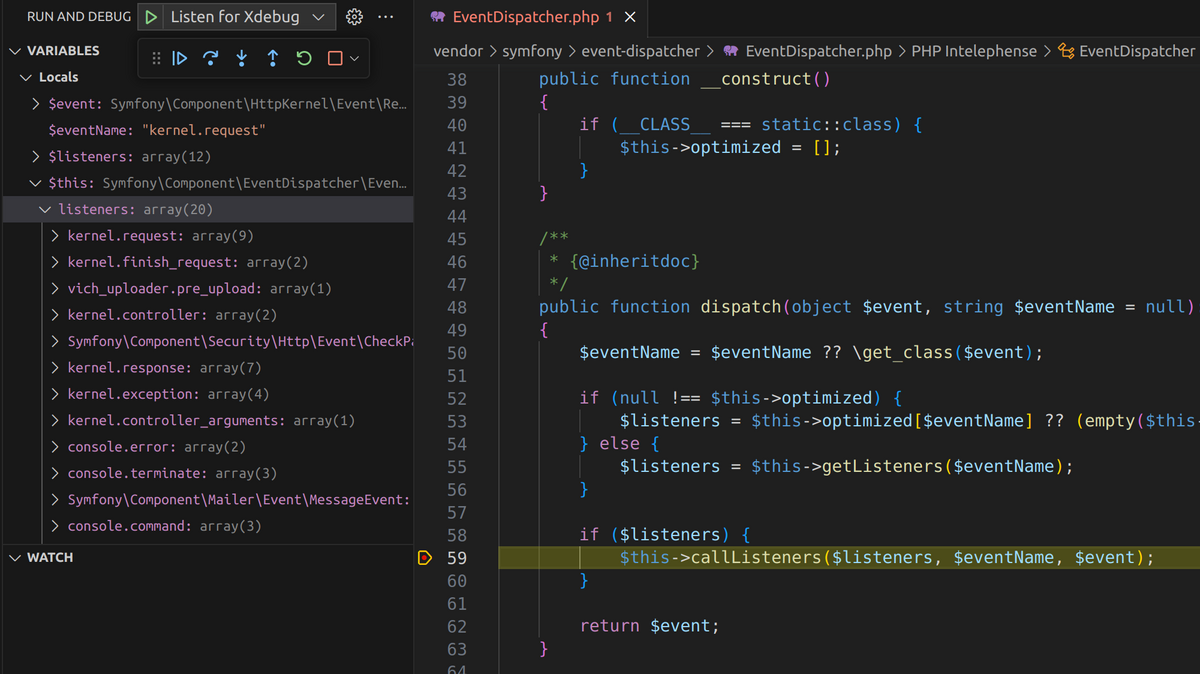Open the dropdown arrow beside the Stop button

[x=353, y=58]
